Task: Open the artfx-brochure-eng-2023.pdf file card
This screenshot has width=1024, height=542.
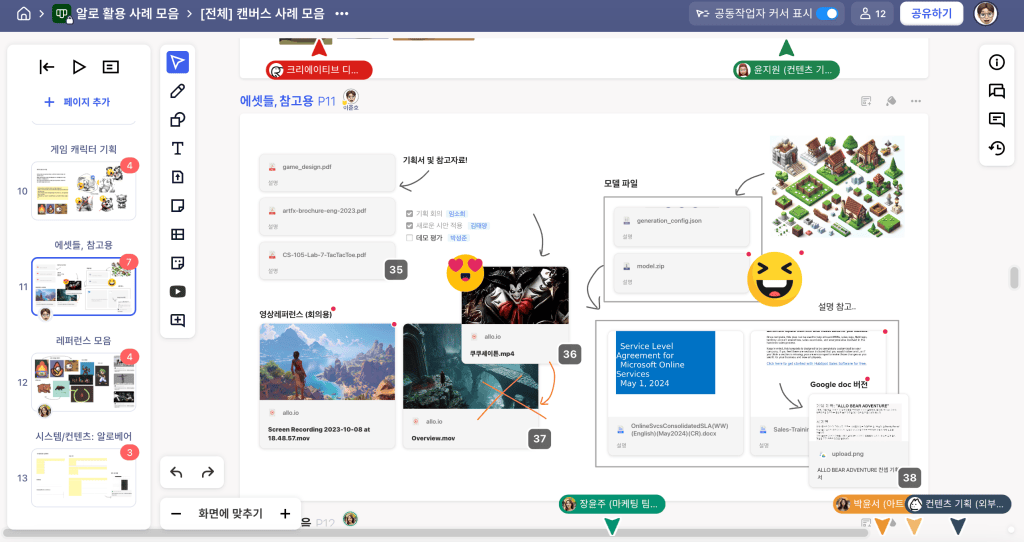Action: tap(327, 216)
